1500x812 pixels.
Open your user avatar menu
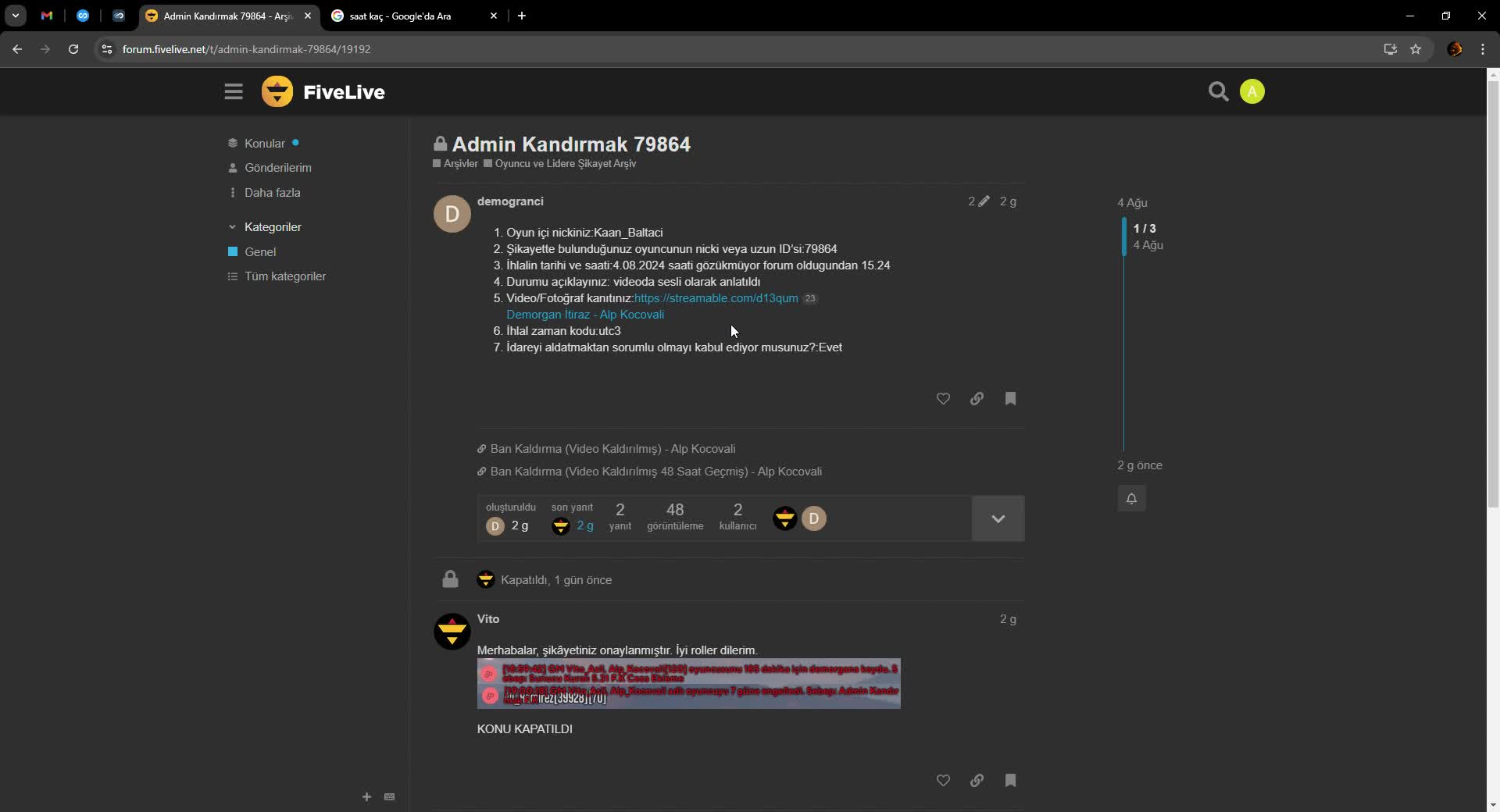(x=1252, y=91)
